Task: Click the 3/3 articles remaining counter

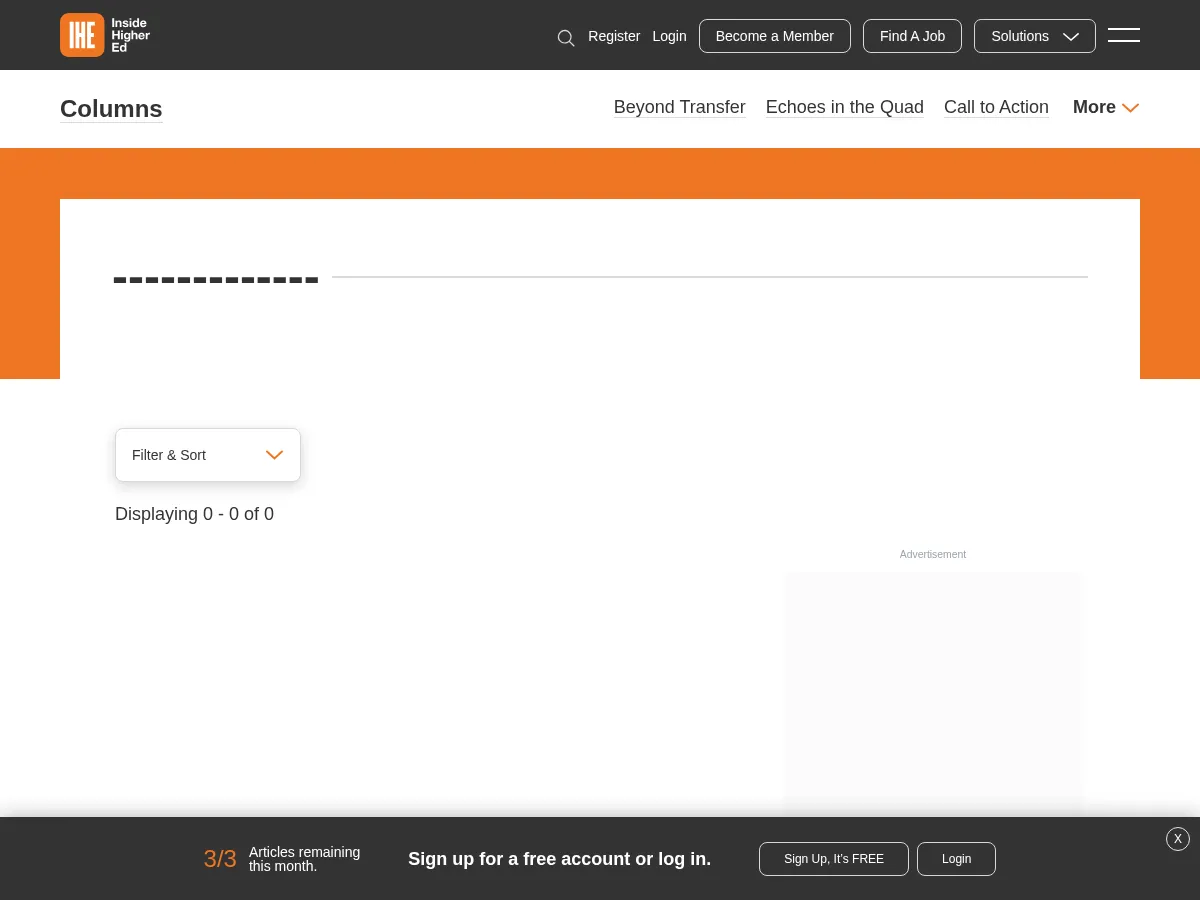Action: coord(219,859)
